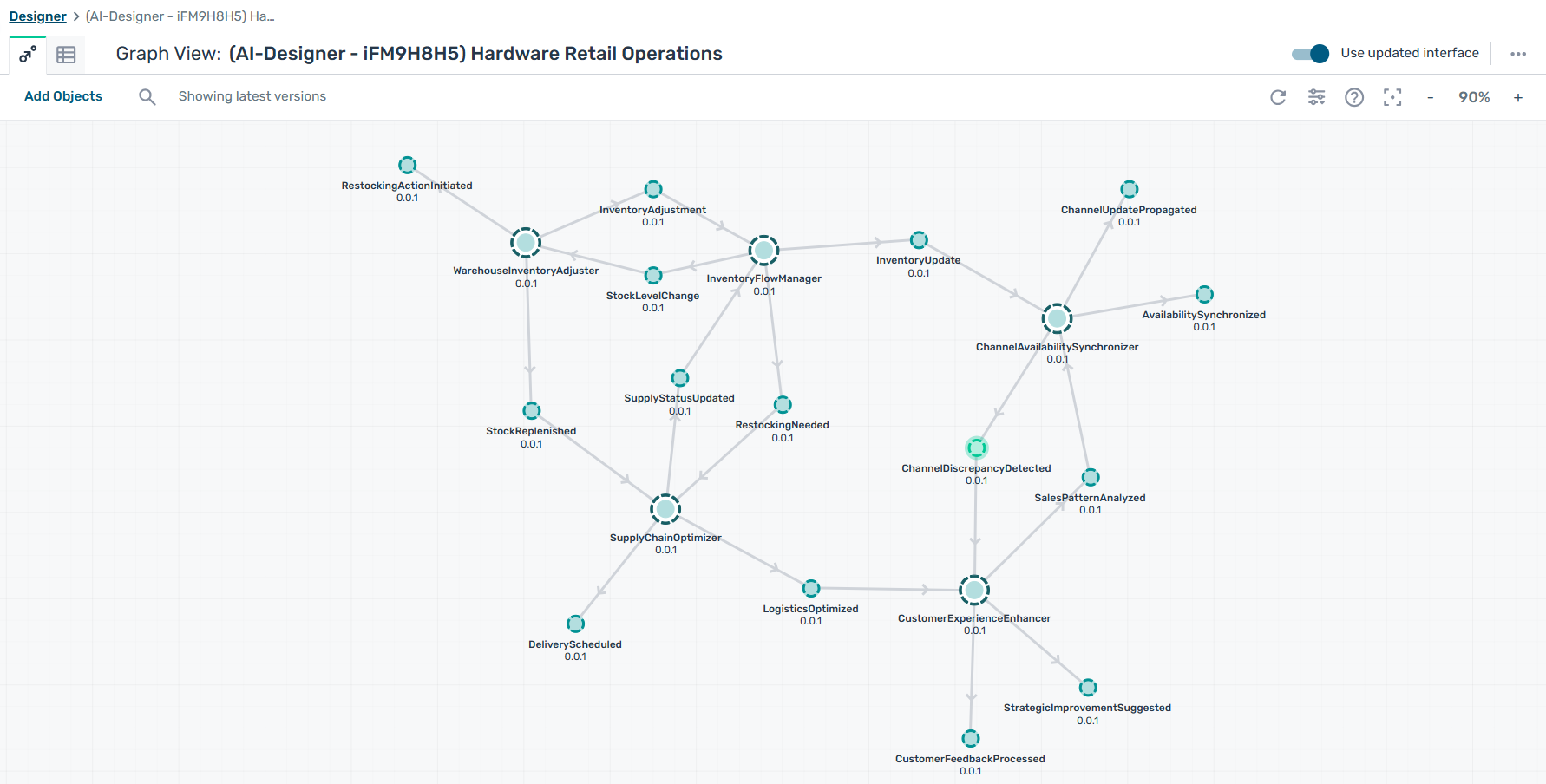The width and height of the screenshot is (1546, 784).
Task: Select the WarehouseInventoryAdjuster application node
Action: (x=526, y=243)
